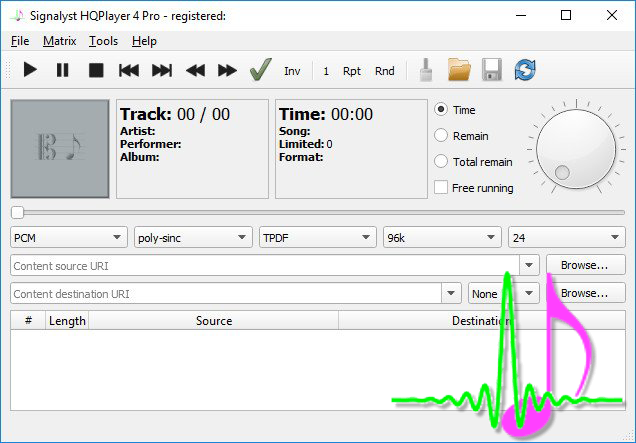The image size is (636, 443).
Task: Select the Remain radio button
Action: [441, 135]
